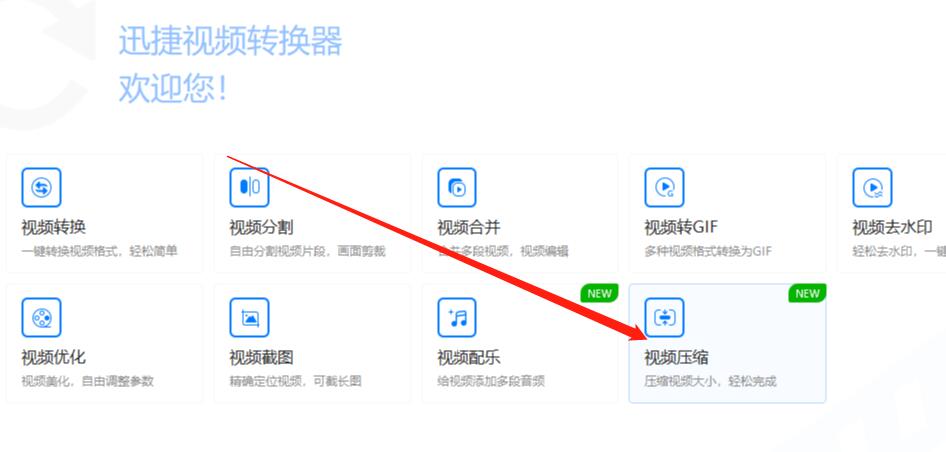Open the 视频去水印 watermark removal icon
946x452 pixels.
point(872,187)
